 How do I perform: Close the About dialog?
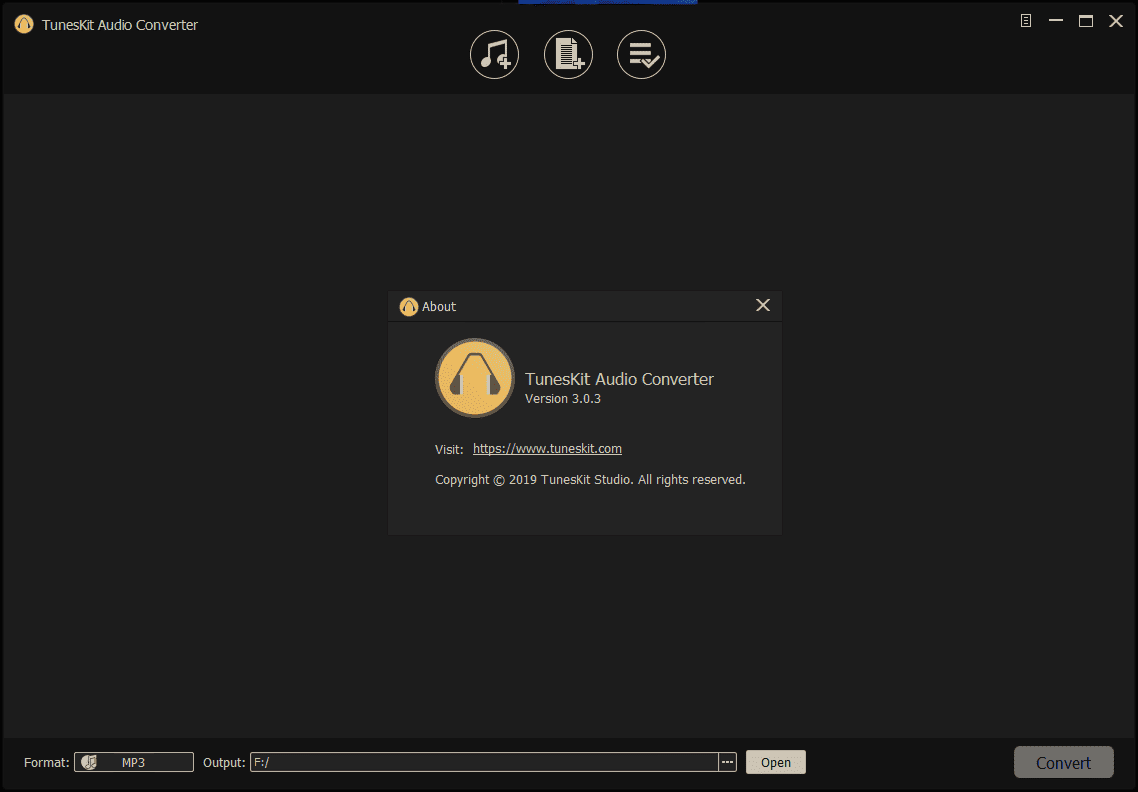click(763, 305)
